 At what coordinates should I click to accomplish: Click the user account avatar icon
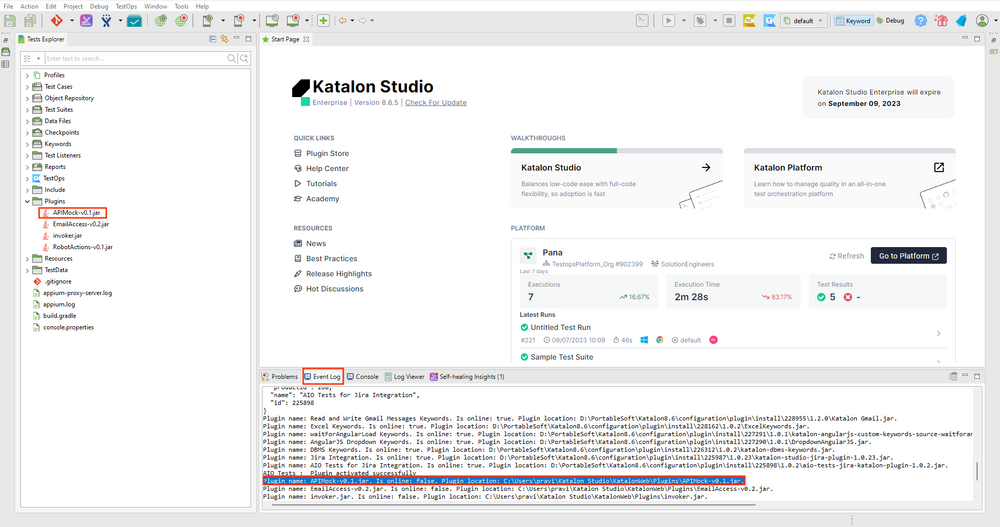coord(981,20)
